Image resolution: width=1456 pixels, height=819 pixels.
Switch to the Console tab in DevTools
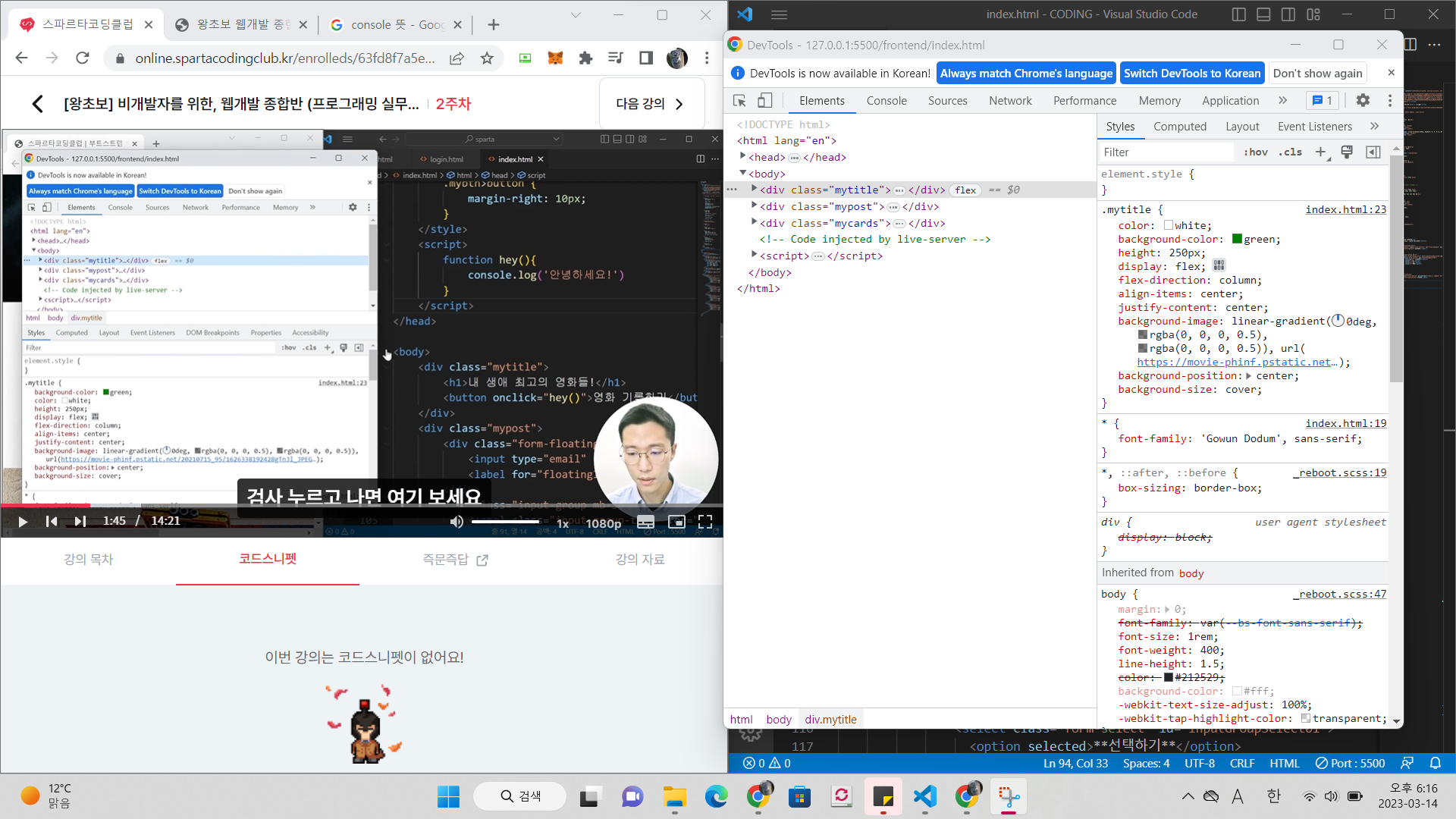tap(886, 101)
